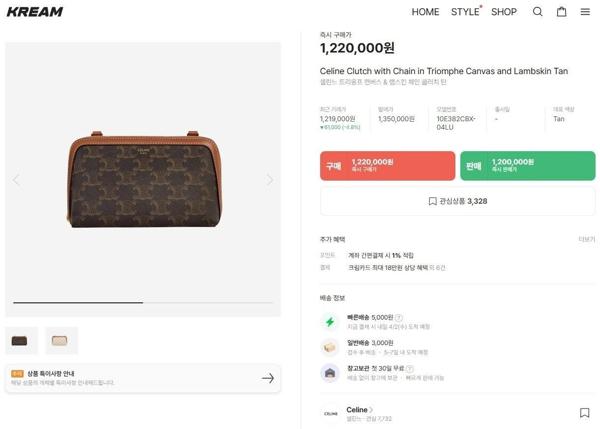Show next product image arrow

click(269, 180)
